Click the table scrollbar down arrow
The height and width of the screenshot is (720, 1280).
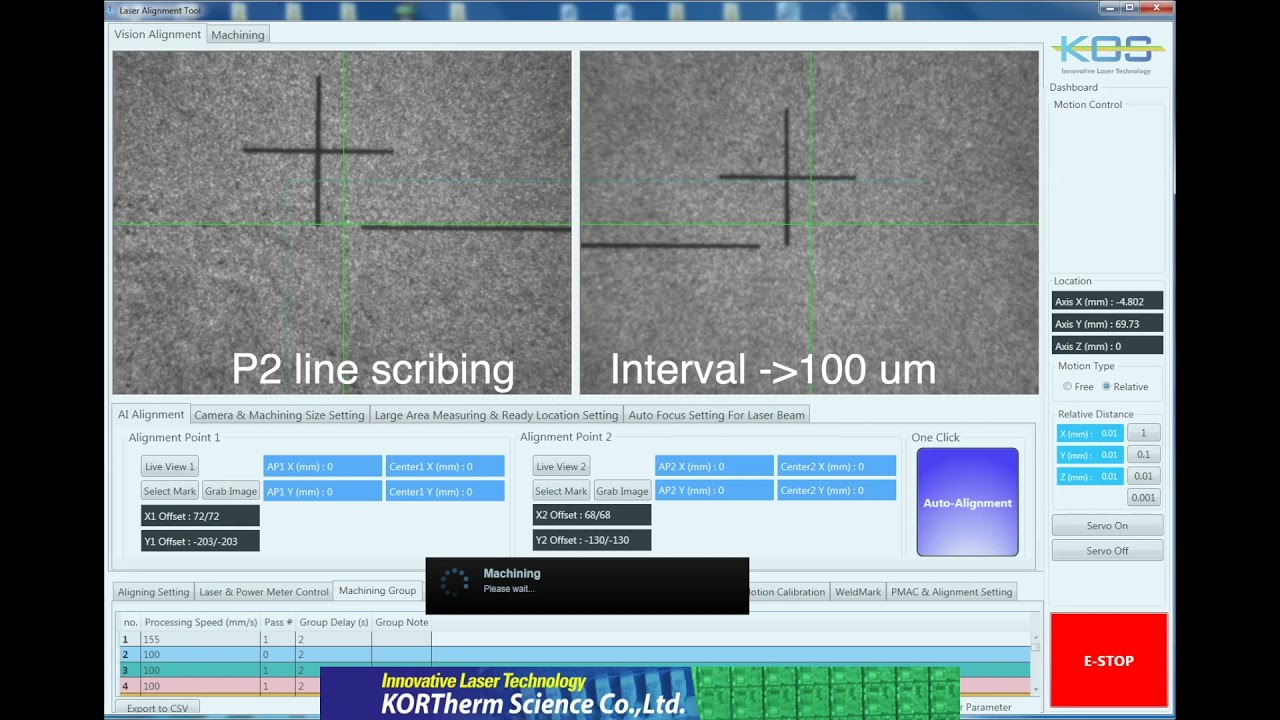pos(1035,690)
